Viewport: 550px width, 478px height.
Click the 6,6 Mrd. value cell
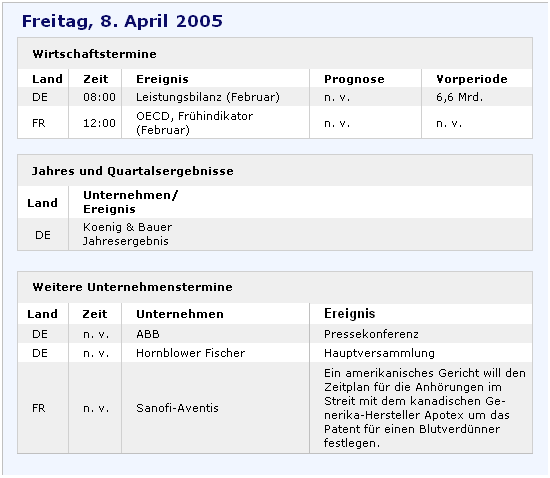coord(460,97)
